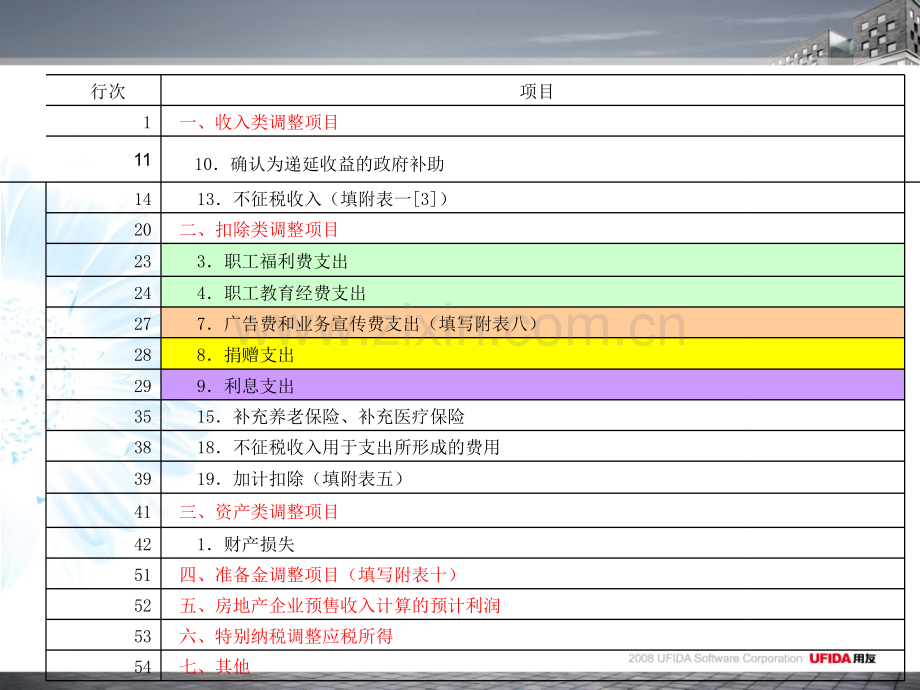
Task: Click row number 42 cell
Action: pos(103,543)
